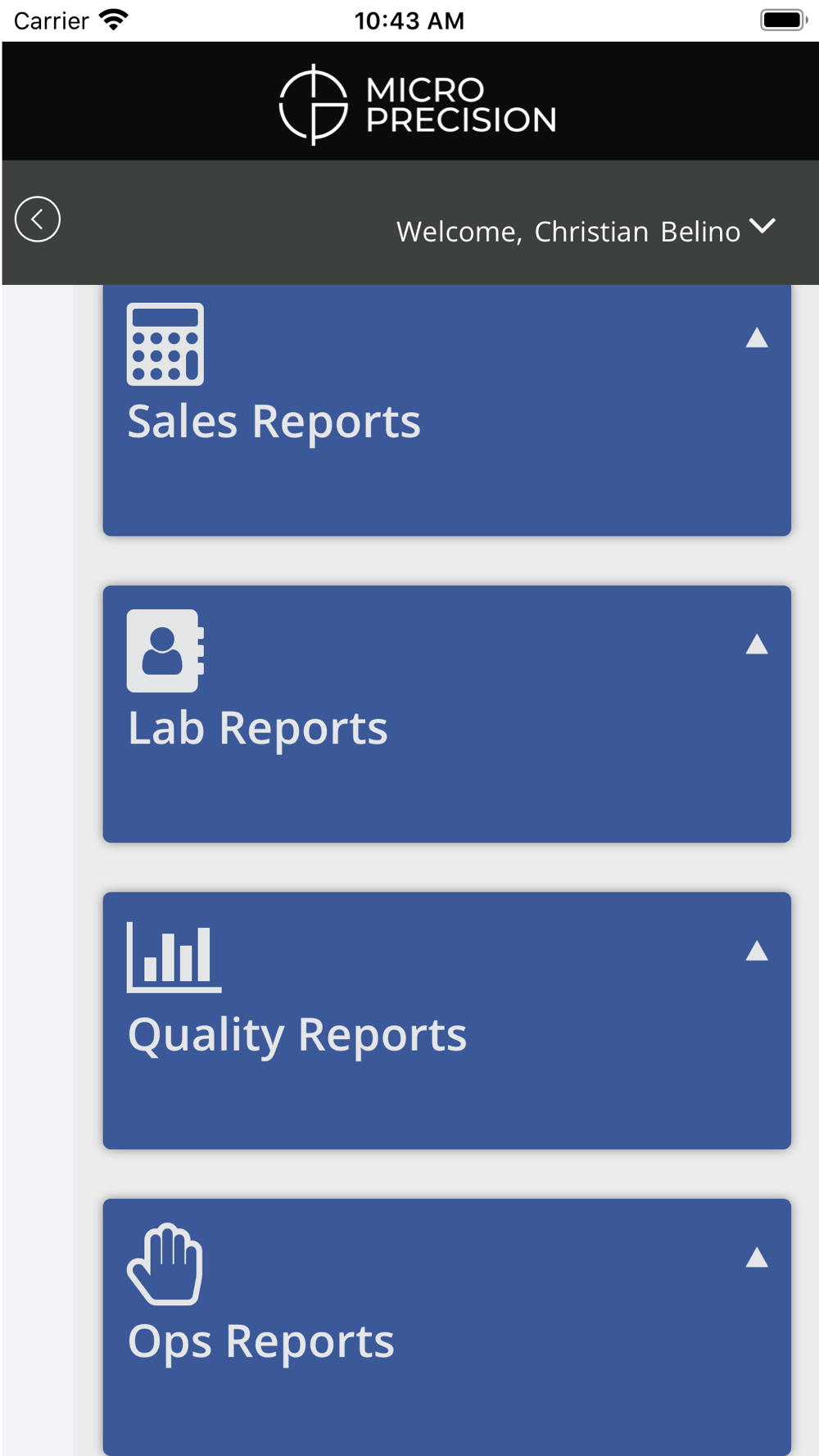Open the Lab Reports title text

[257, 729]
